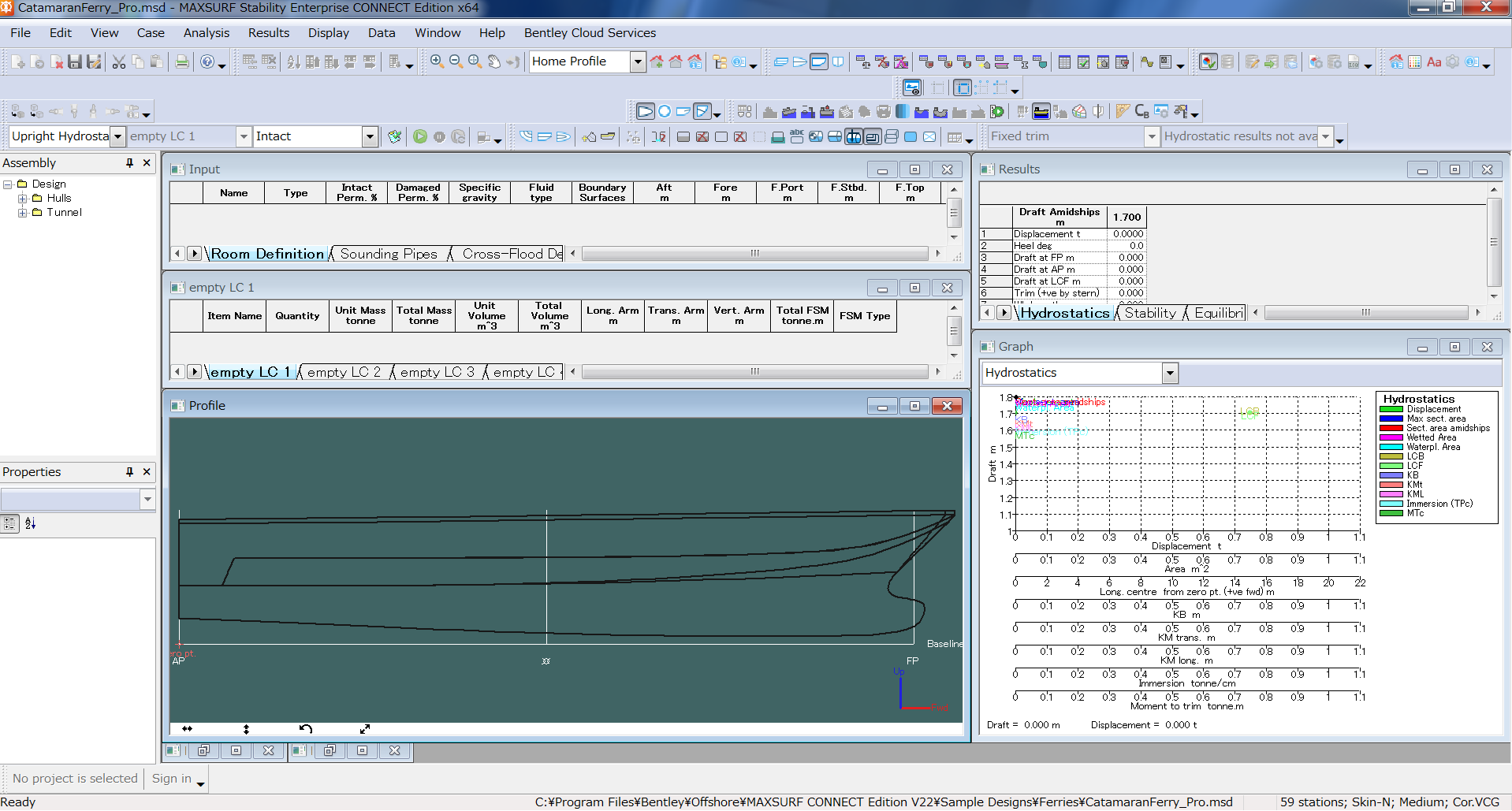Viewport: 1512px width, 811px height.
Task: Switch to the Stability results tab
Action: [1150, 313]
